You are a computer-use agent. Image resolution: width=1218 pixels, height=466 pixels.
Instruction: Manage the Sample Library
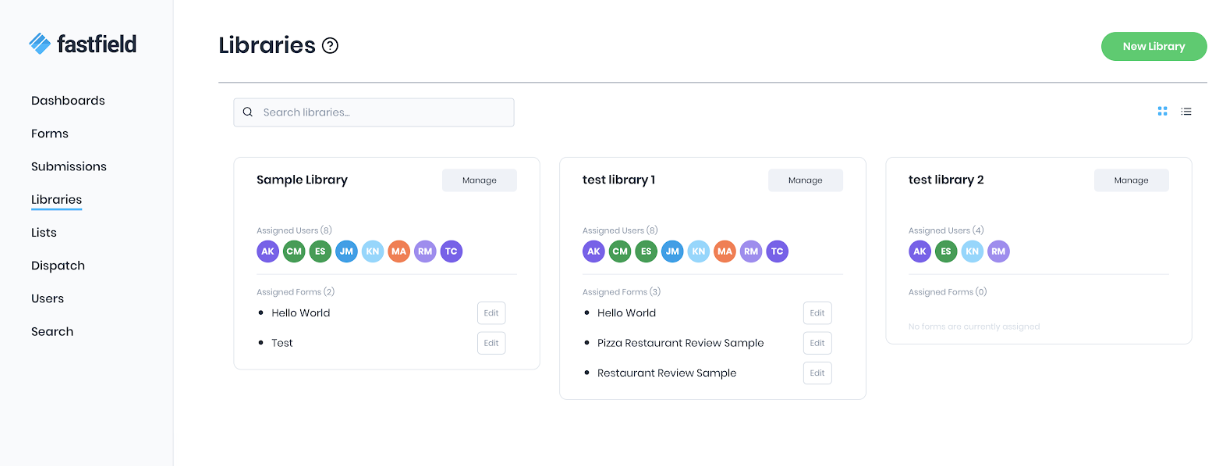[x=479, y=180]
